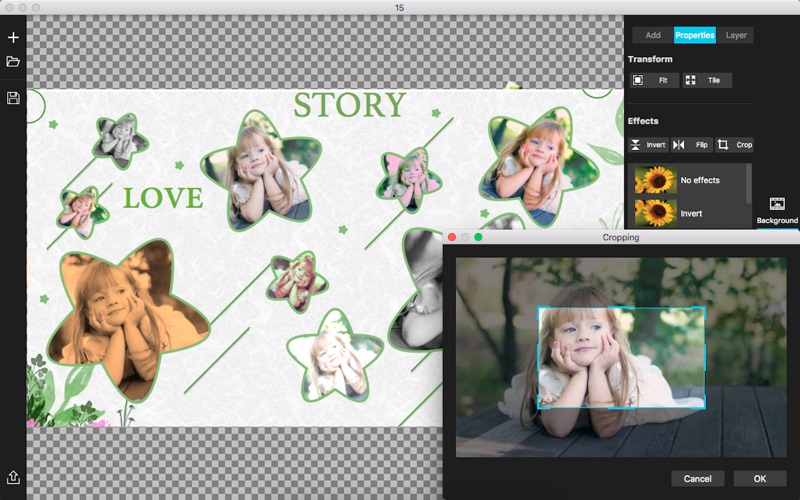Click the plus add icon in left sidebar

(x=13, y=37)
